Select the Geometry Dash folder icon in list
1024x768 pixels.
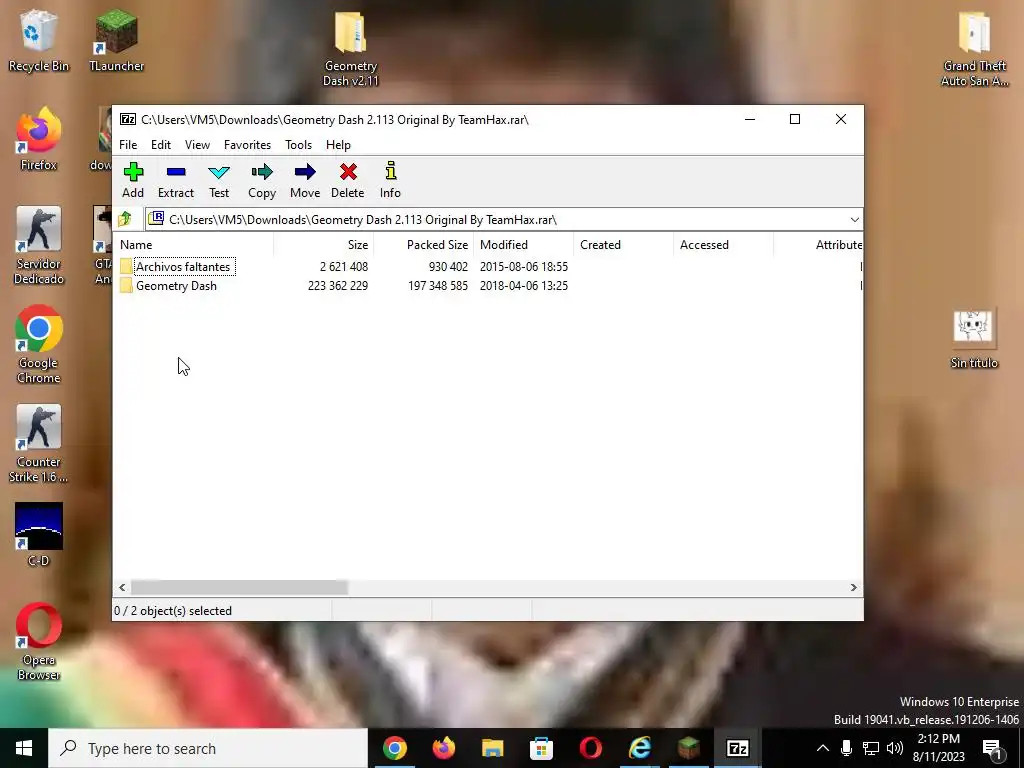click(x=126, y=285)
